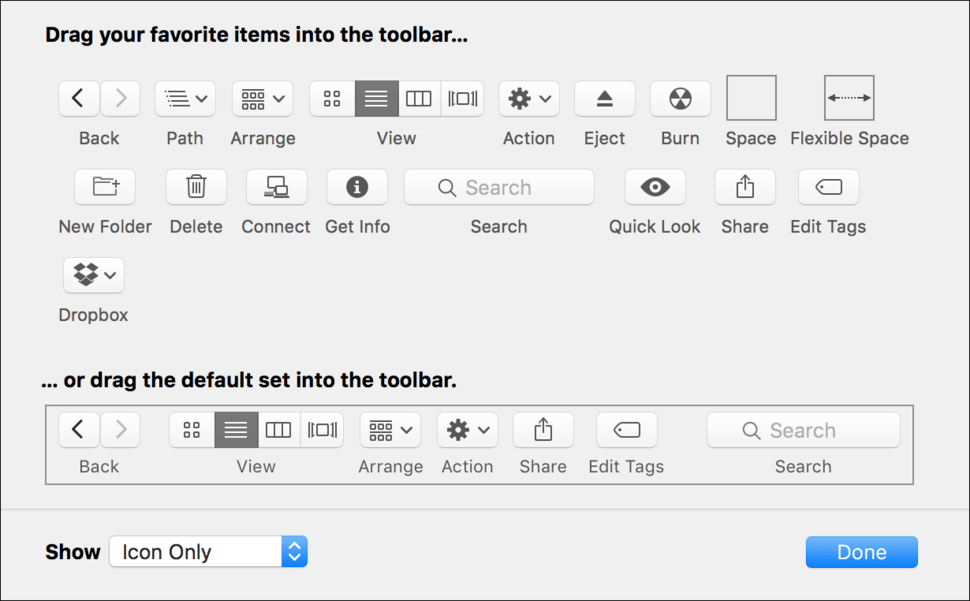Click the "Burn" label text
Screen dimensions: 970x601
pos(680,139)
